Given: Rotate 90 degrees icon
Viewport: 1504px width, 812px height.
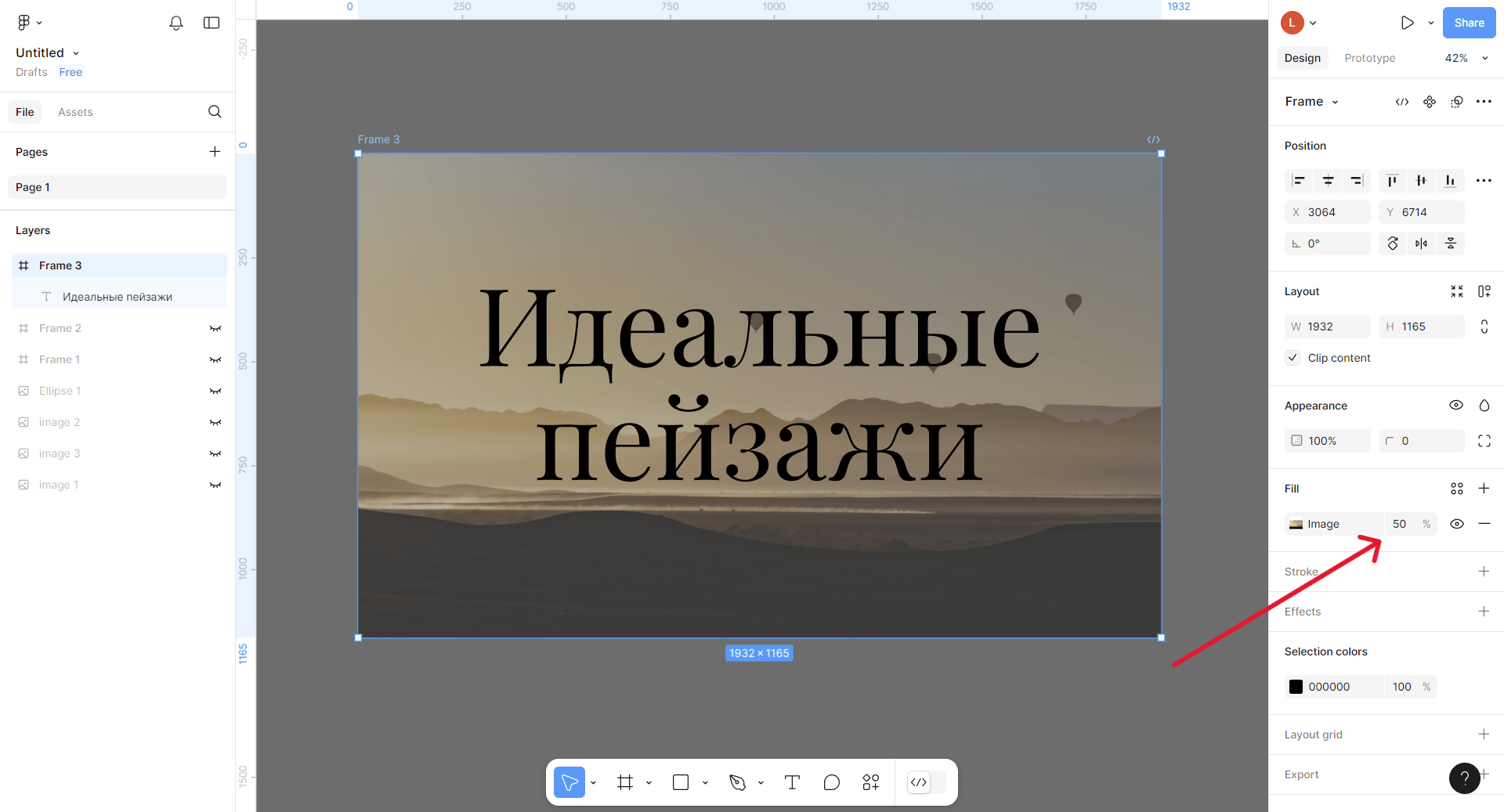Looking at the screenshot, I should point(1393,244).
